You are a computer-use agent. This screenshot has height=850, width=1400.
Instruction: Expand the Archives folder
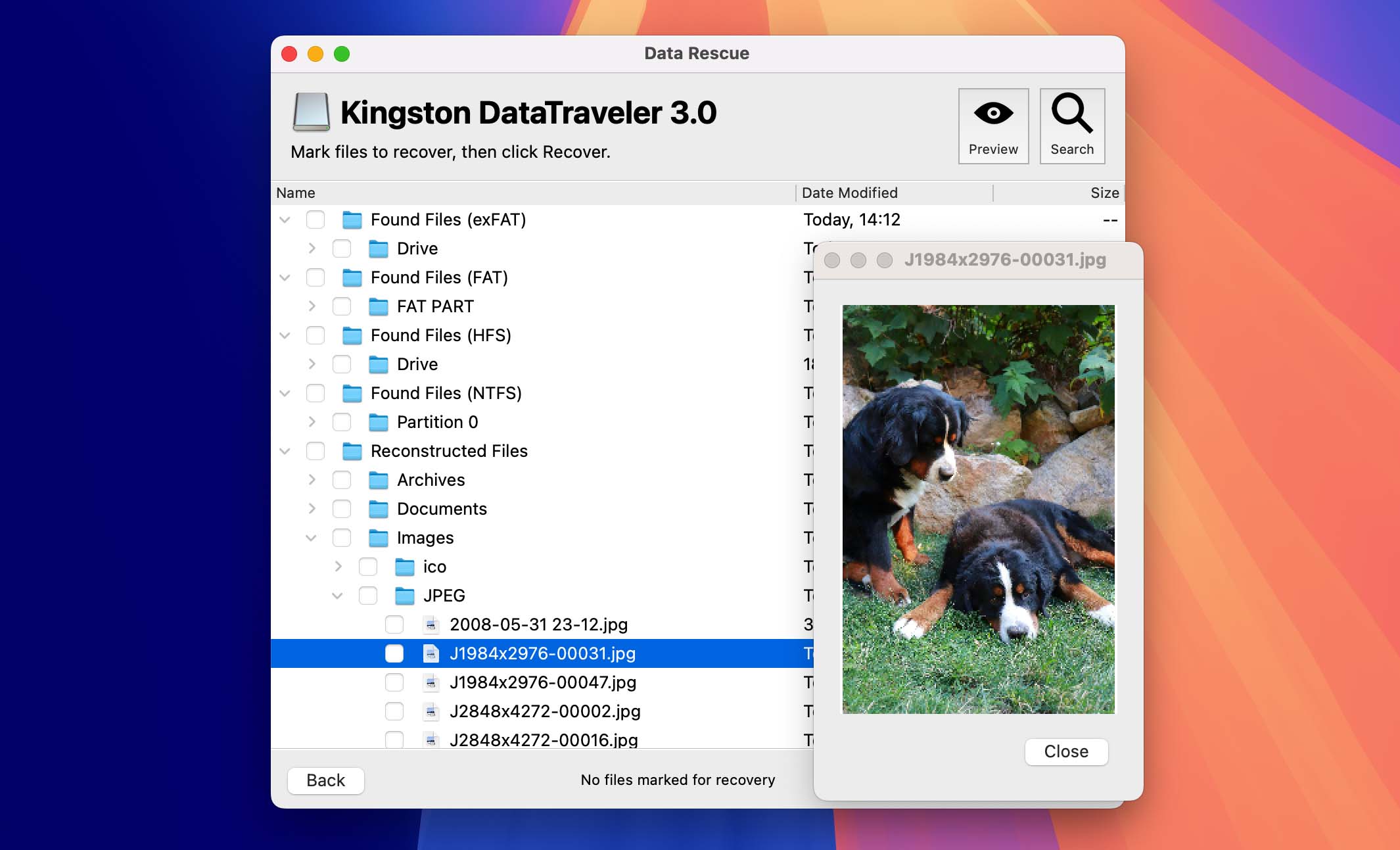(x=312, y=480)
